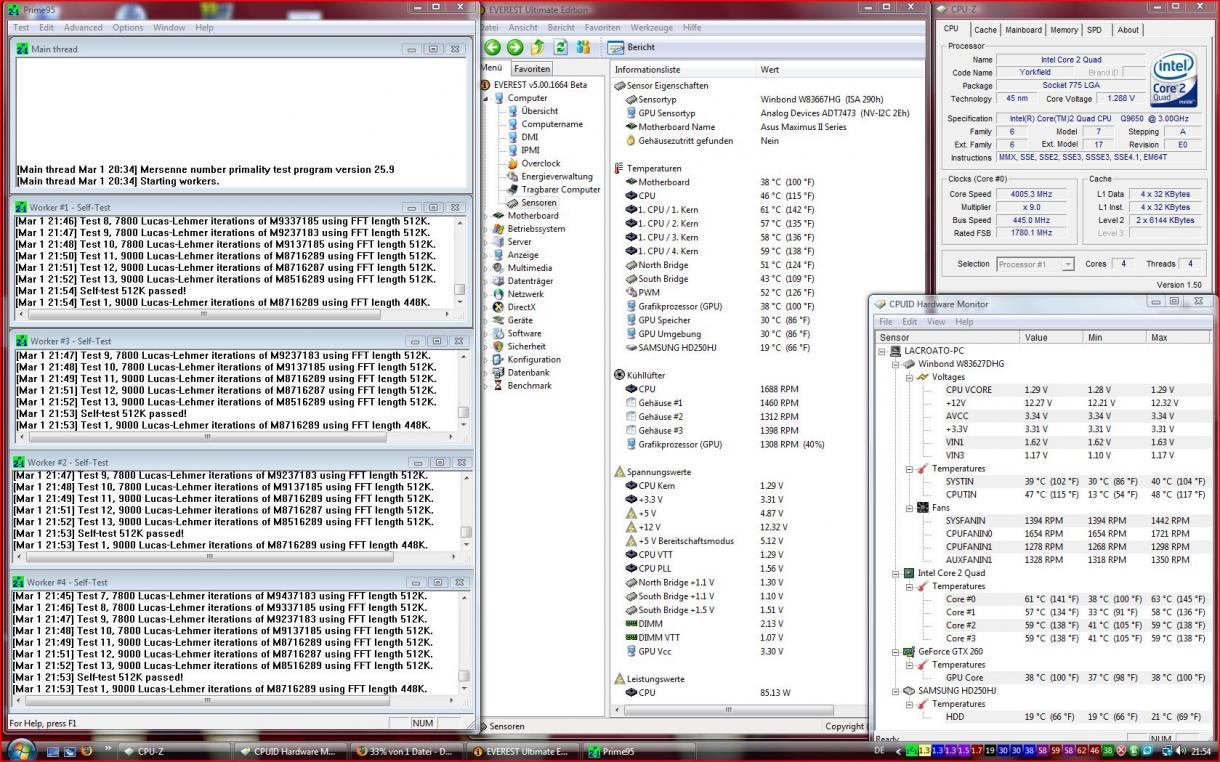Viewport: 1220px width, 762px height.
Task: Collapse the Computer node in EVEREST tree
Action: click(x=486, y=98)
